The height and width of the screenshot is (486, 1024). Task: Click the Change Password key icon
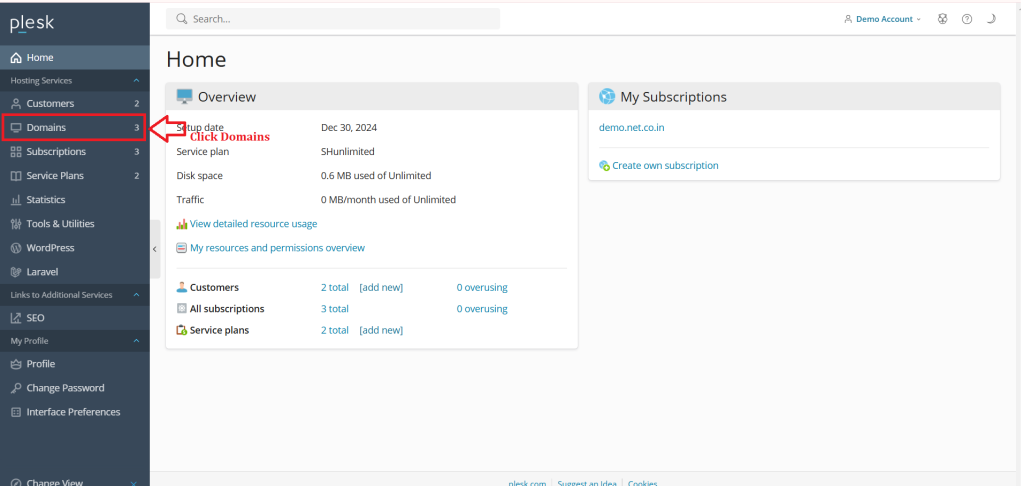(x=16, y=388)
